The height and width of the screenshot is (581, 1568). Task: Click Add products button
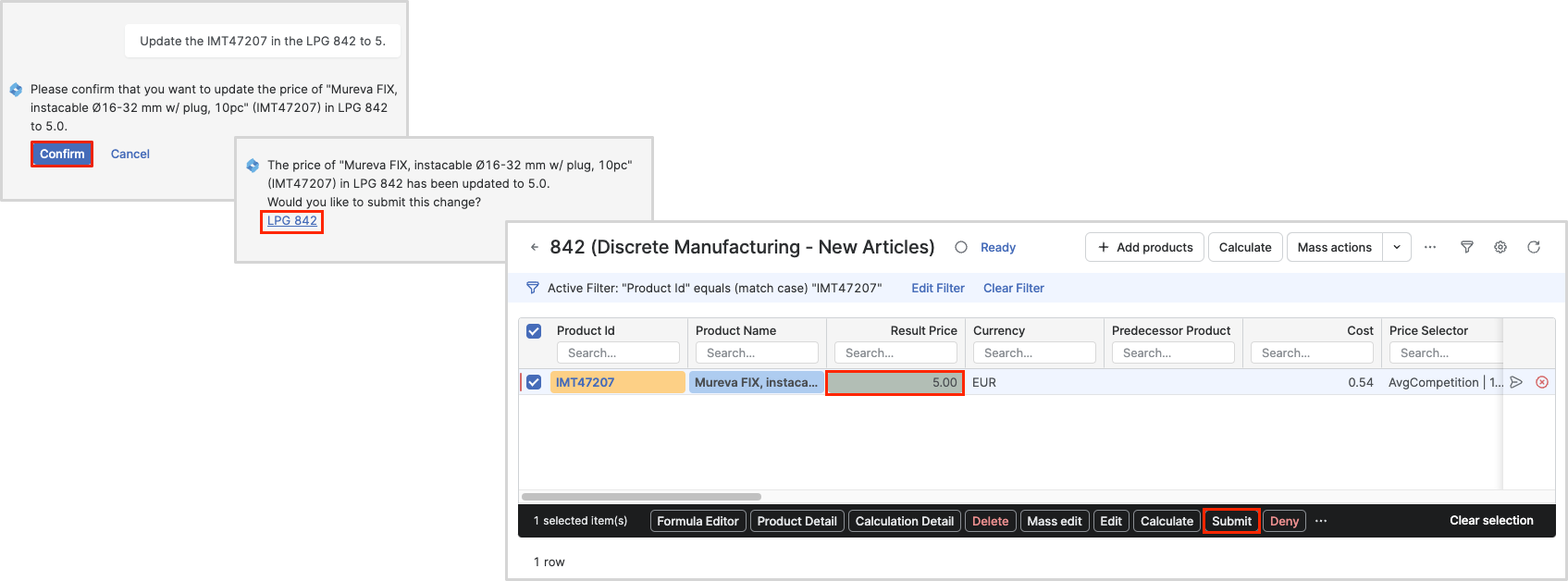[x=1144, y=247]
